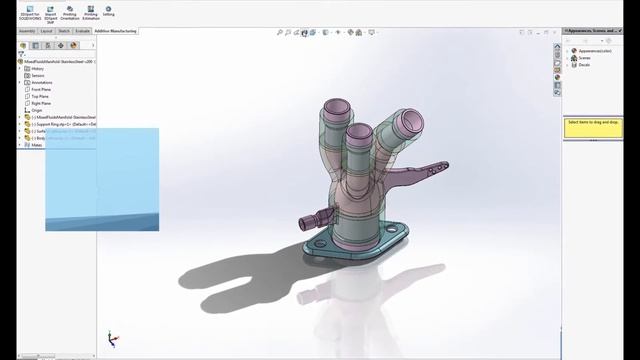Expand the History folder
The image size is (640, 360).
pyautogui.click(x=20, y=69)
